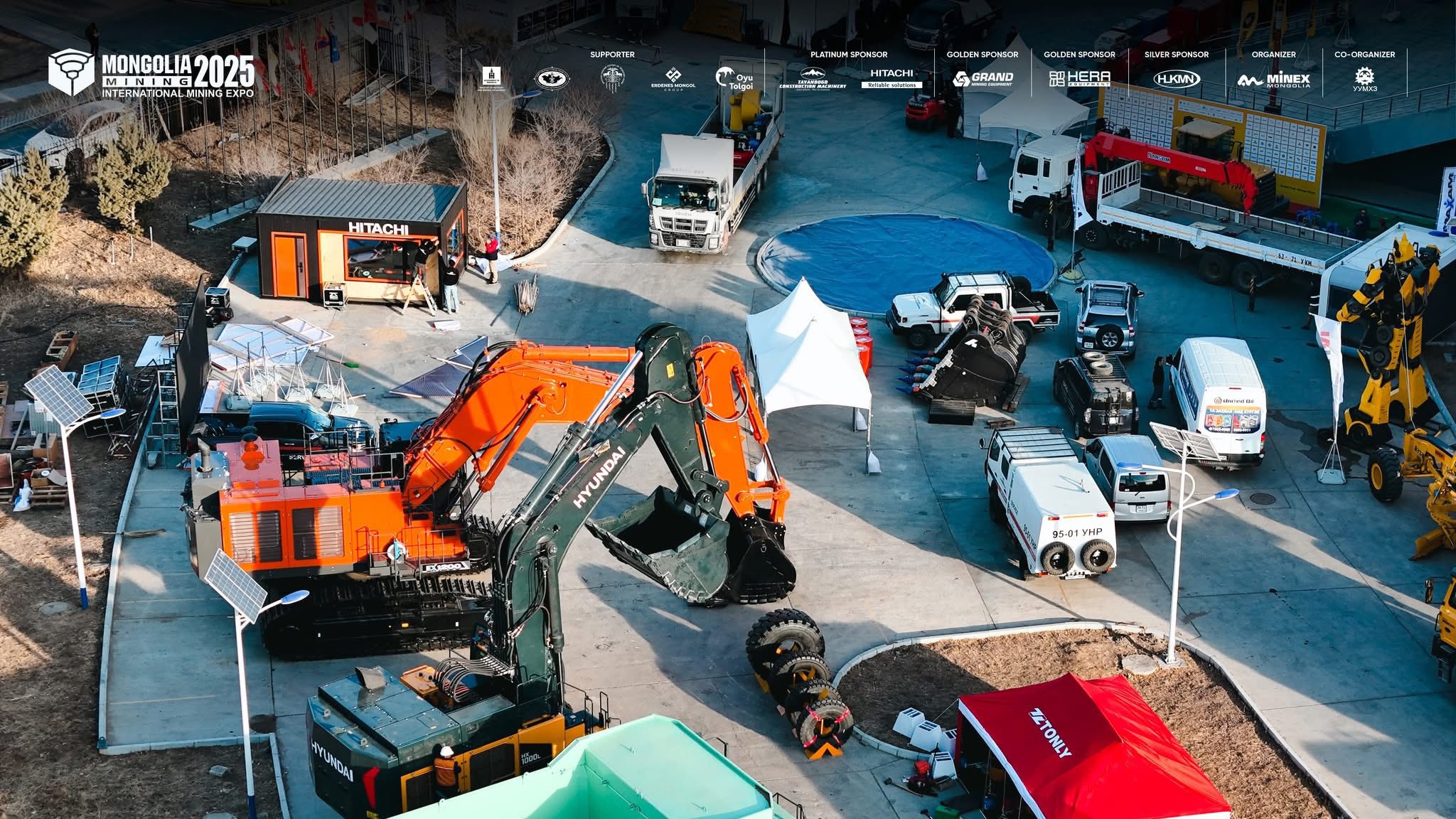1456x819 pixels.
Task: Click the Oyu Tolgoi supporter logo
Action: point(734,78)
